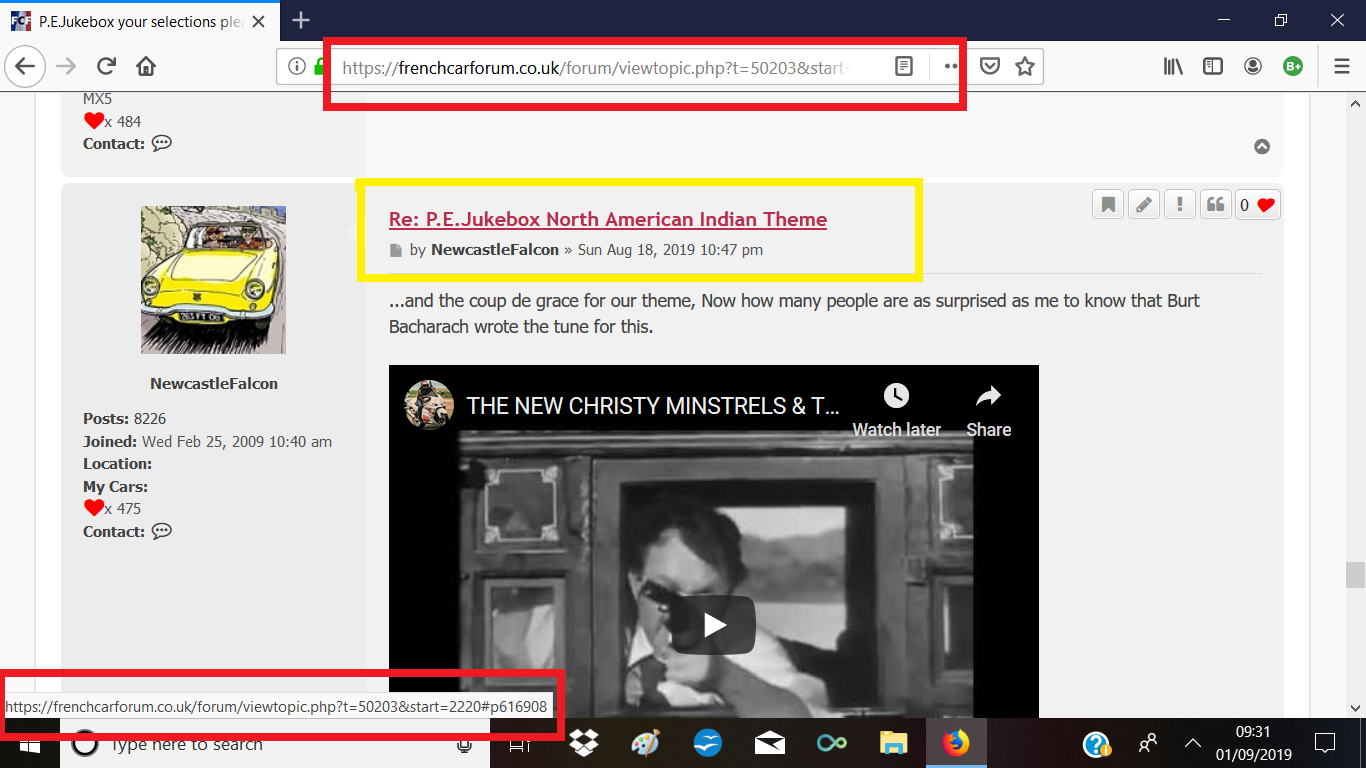
Task: Open the page actions menu
Action: pyautogui.click(x=951, y=67)
